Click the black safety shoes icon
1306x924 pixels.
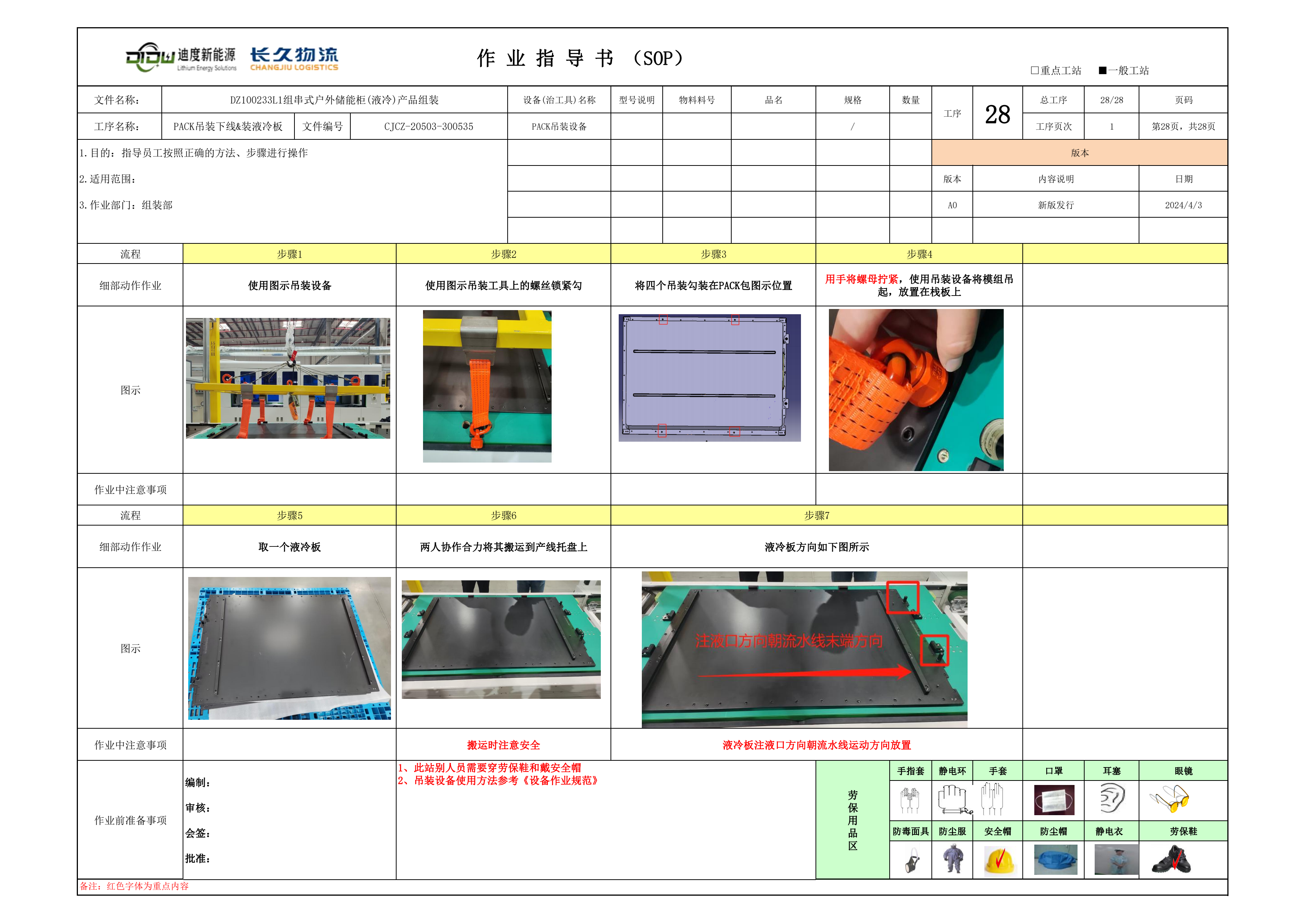pyautogui.click(x=1172, y=860)
